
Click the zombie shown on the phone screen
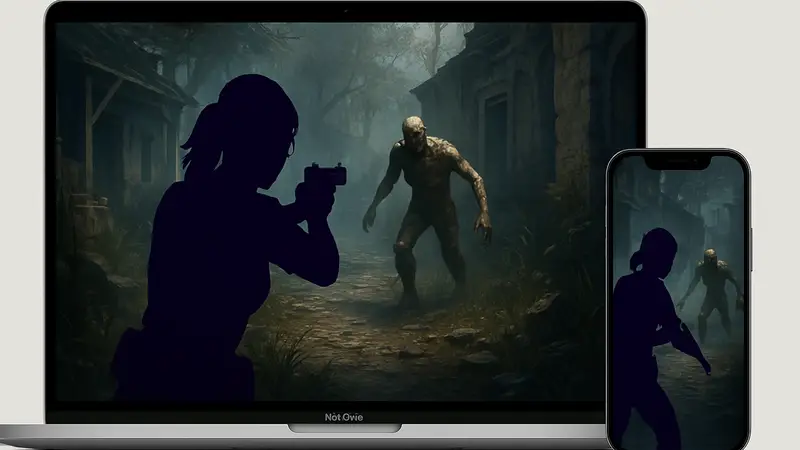click(x=711, y=293)
